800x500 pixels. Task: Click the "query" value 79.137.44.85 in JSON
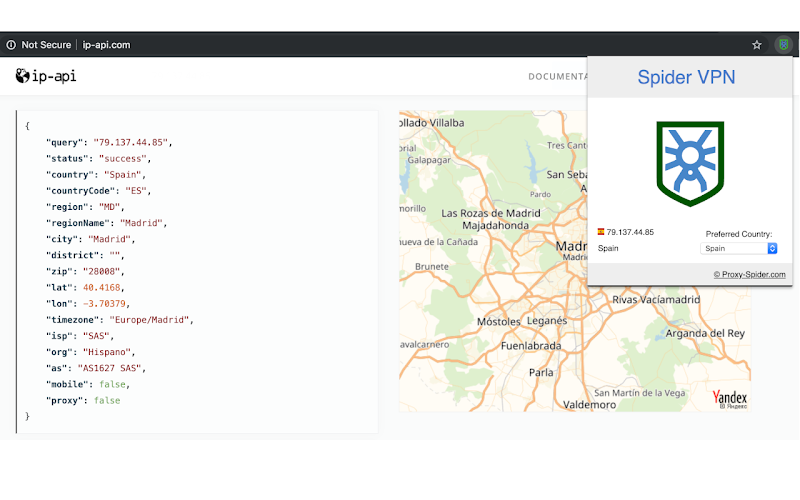coord(130,142)
